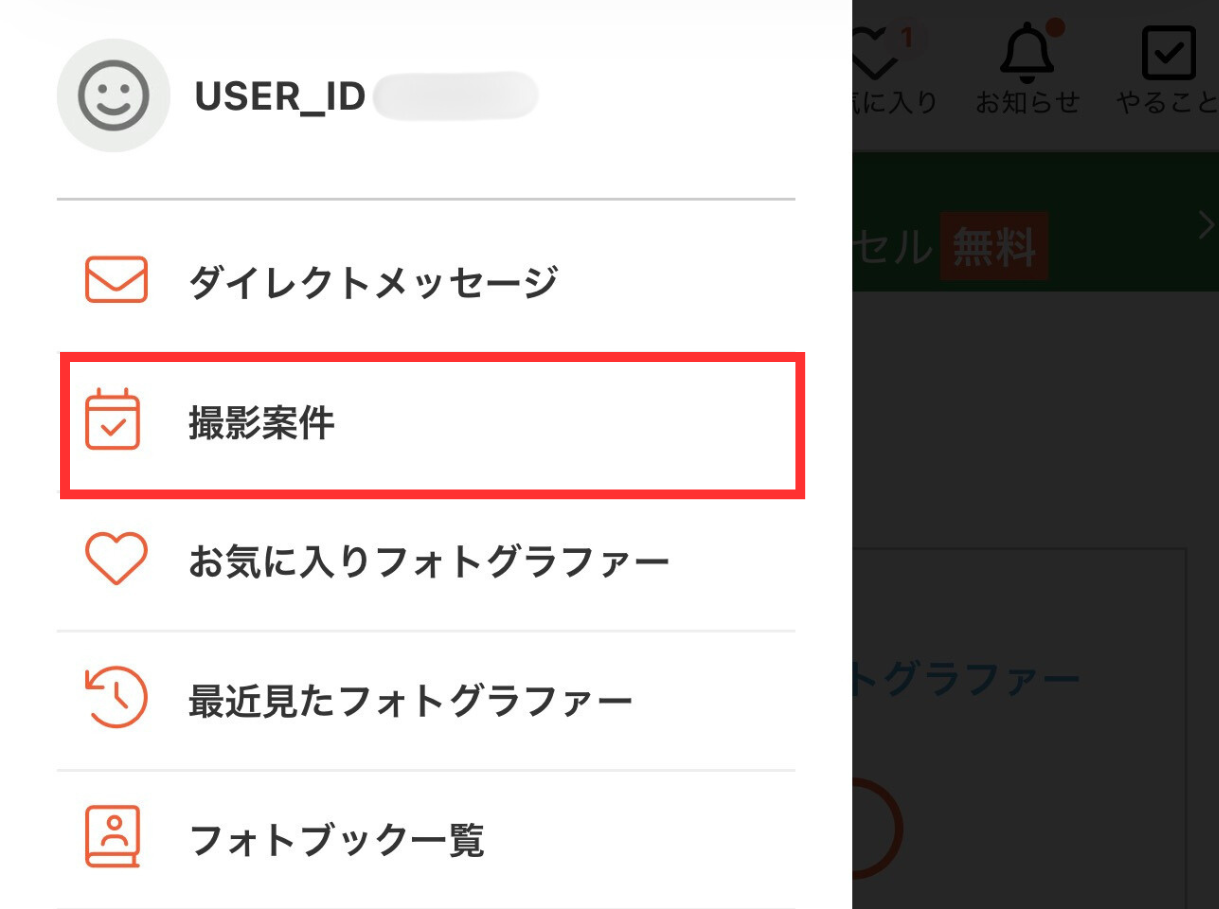Click the USER_ID profile name
This screenshot has width=1219, height=909.
coord(280,97)
